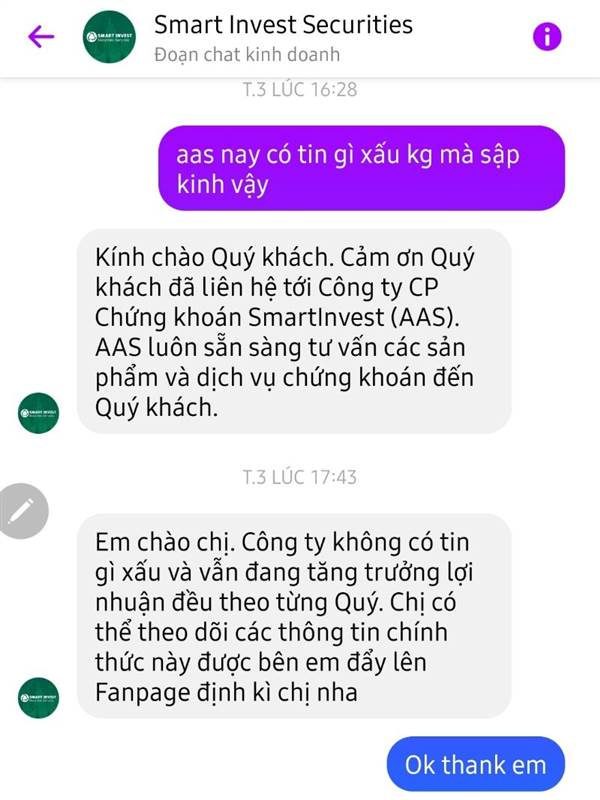Open the Smart Invest Securities chat title
Viewport: 600px width, 800px height.
283,25
